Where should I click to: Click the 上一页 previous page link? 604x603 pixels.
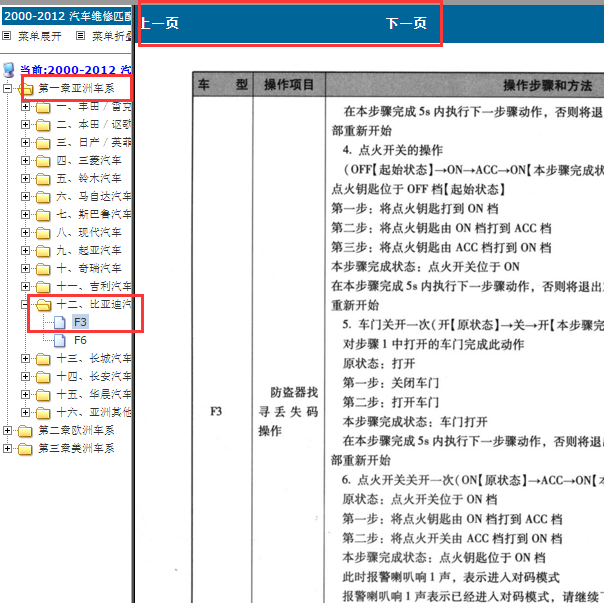pos(159,23)
